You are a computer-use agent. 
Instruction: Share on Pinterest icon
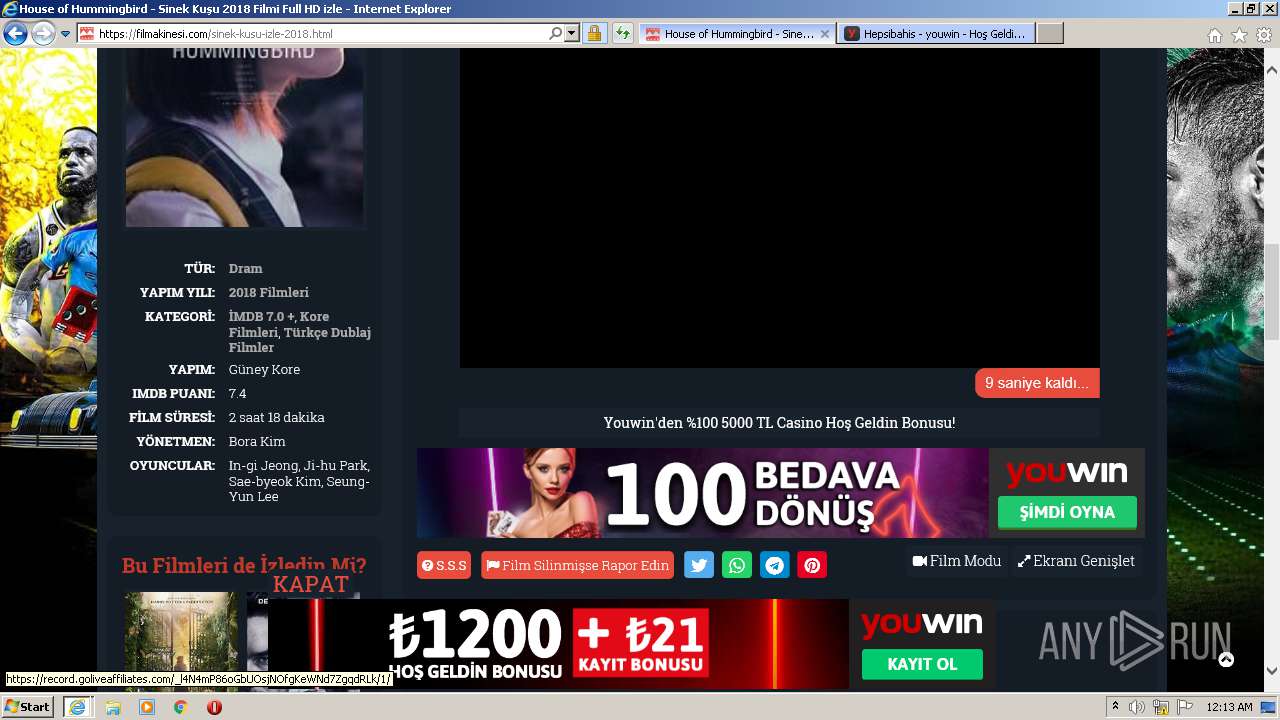tap(812, 565)
